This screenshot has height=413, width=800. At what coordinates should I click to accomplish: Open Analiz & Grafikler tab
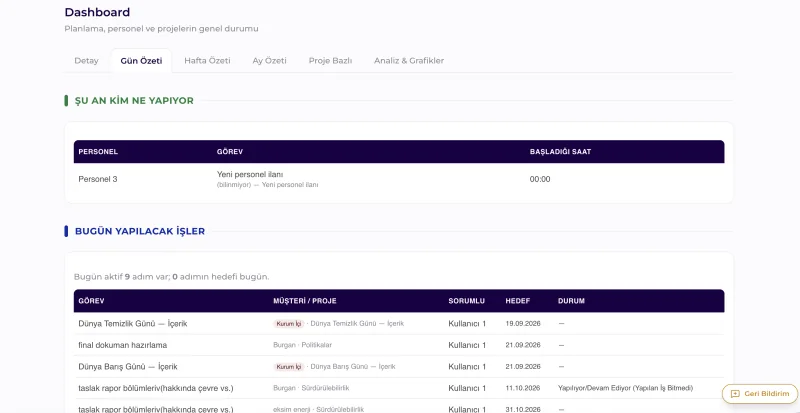[x=409, y=61]
